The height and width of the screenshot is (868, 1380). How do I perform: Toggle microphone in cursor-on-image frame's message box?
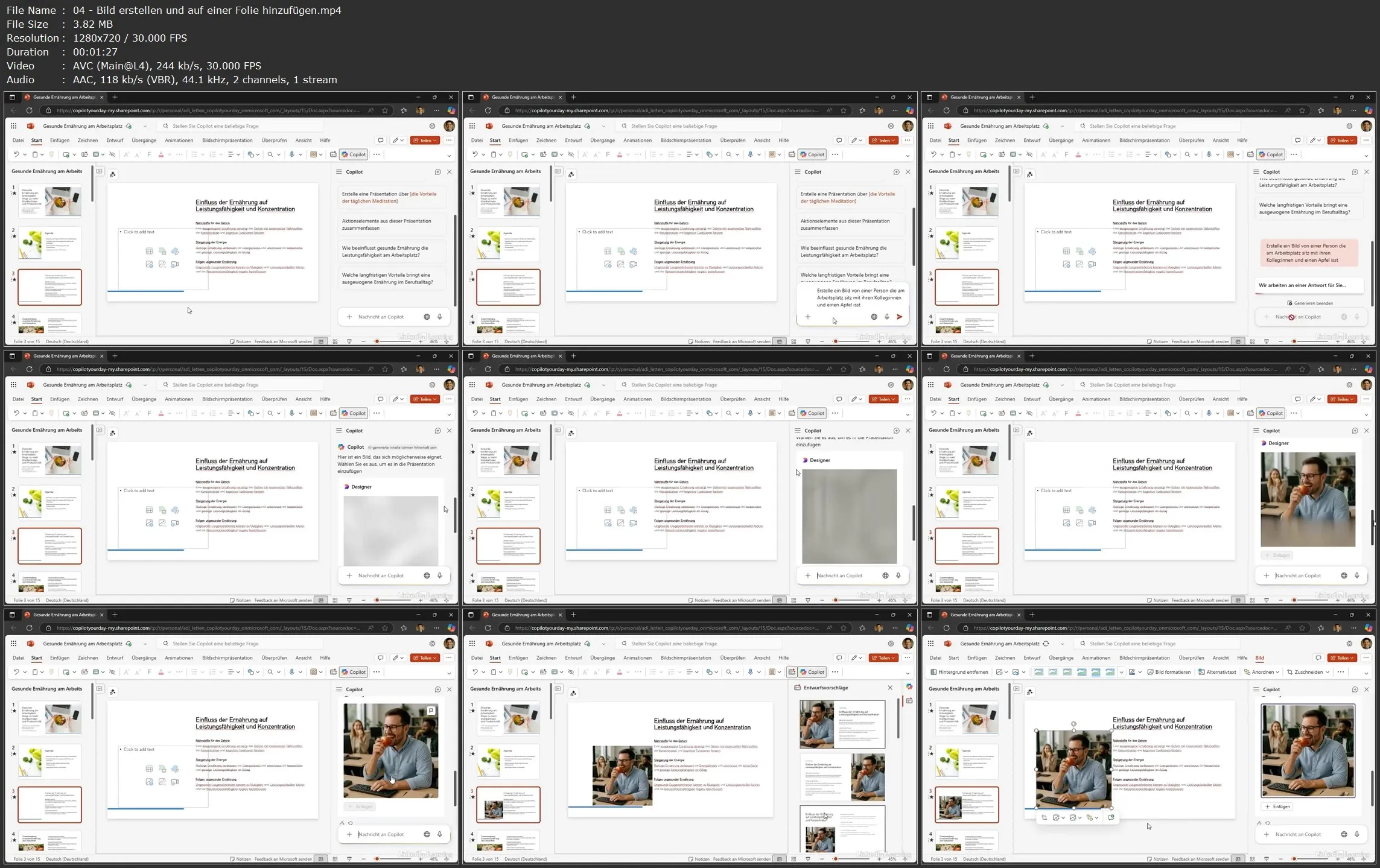tap(440, 834)
